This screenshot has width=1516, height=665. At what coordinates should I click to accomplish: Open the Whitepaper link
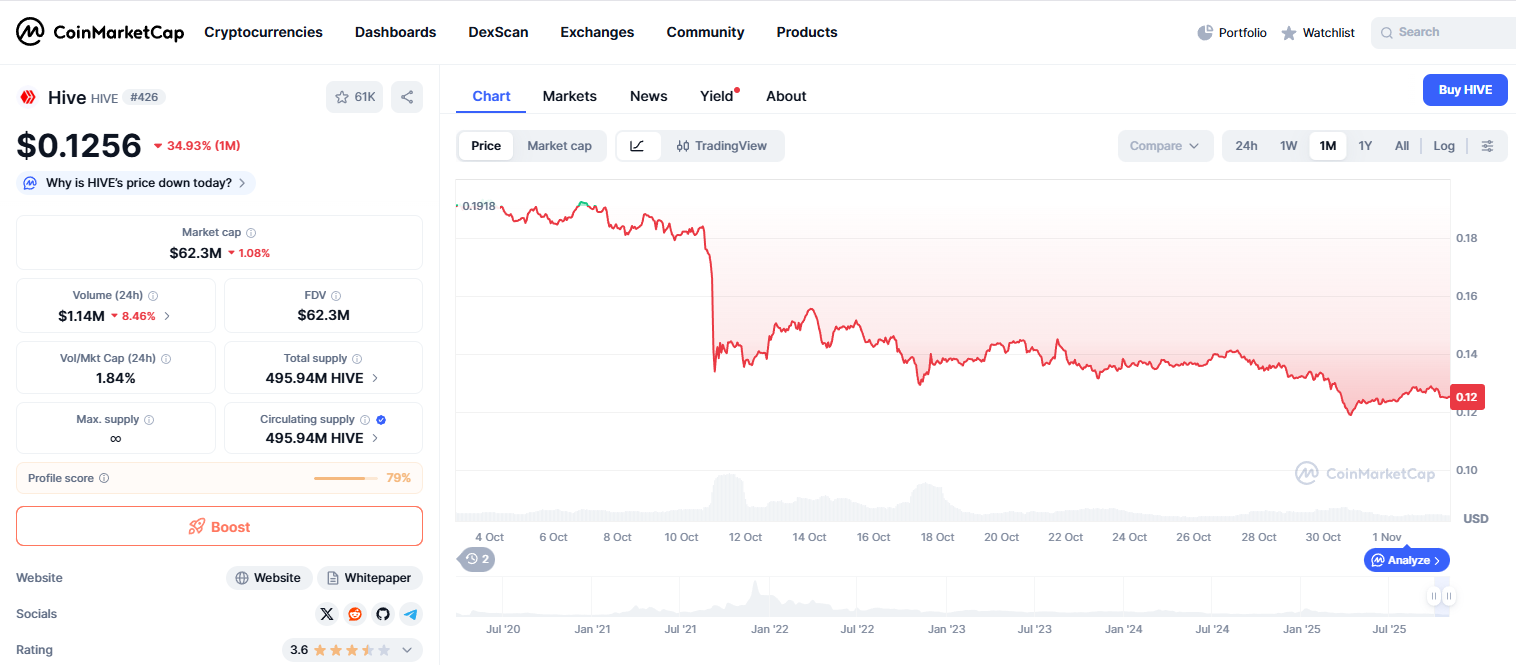[370, 578]
